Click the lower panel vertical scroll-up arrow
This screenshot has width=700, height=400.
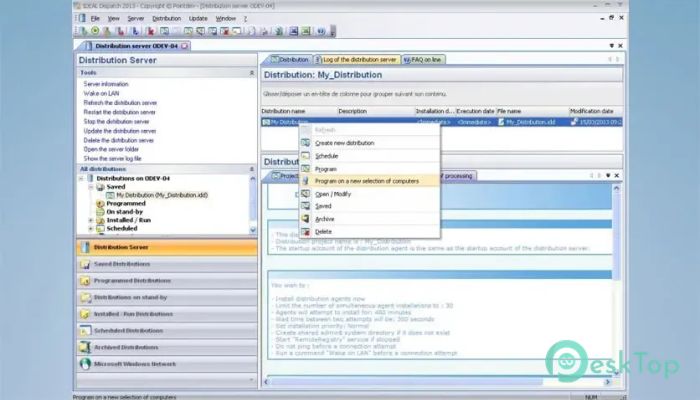616,188
